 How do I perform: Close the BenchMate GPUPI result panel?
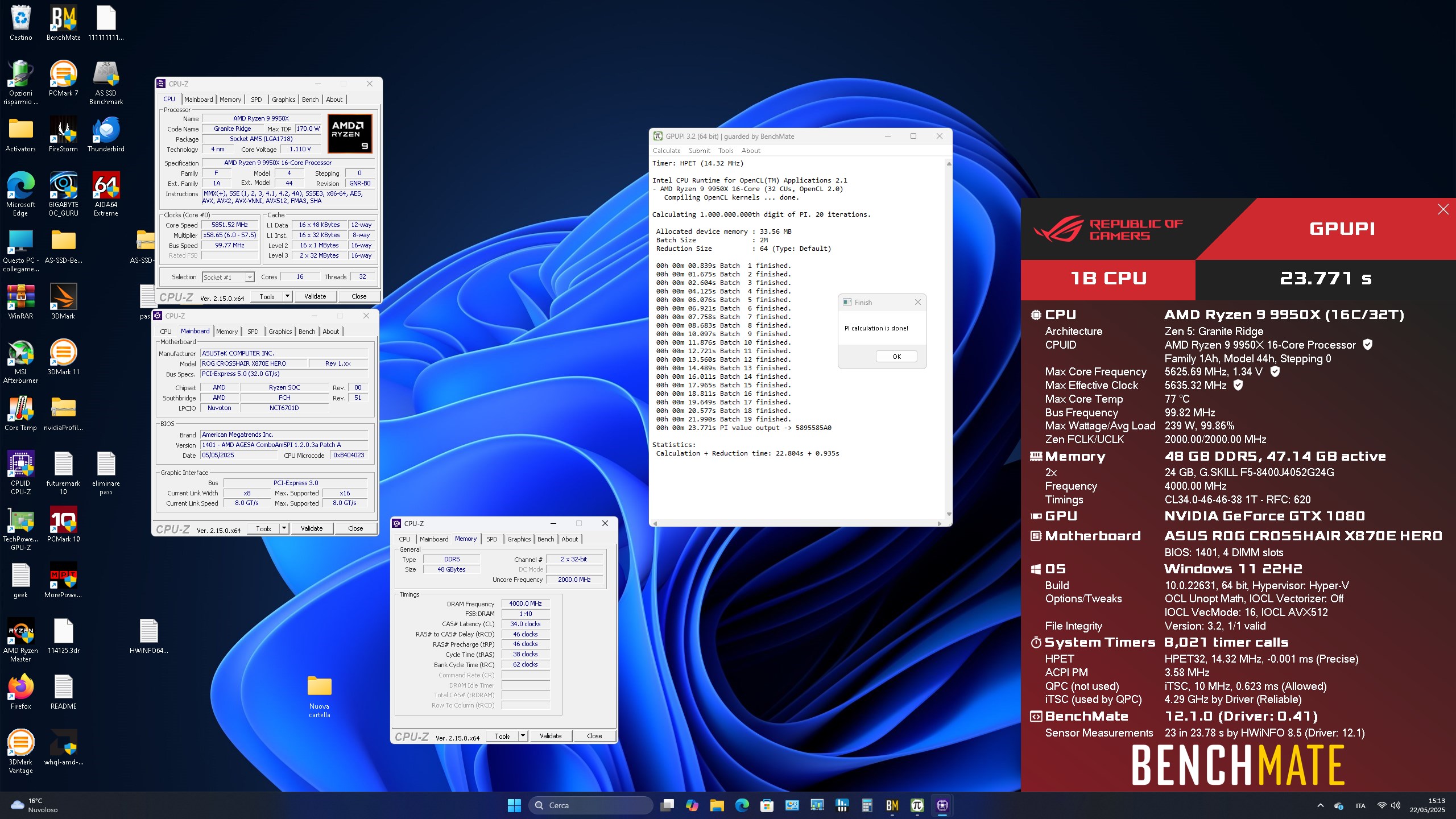click(x=1443, y=209)
